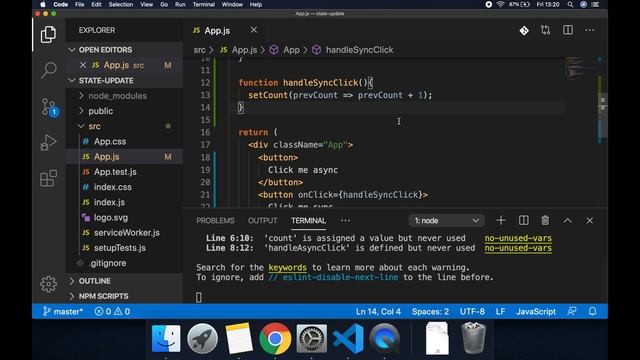Click the master branch in status bar
This screenshot has height=360, width=640.
click(63, 311)
